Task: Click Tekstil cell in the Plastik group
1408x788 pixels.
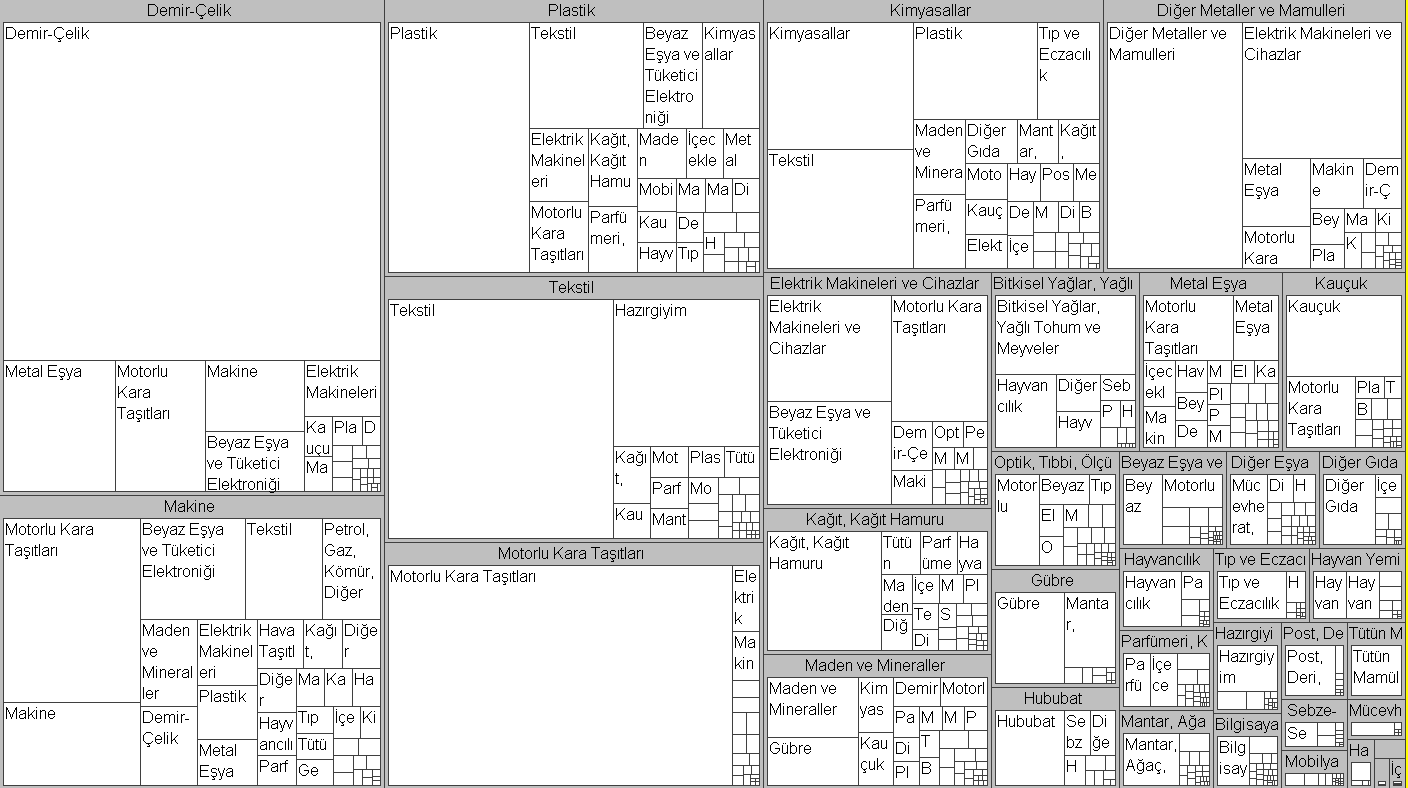Action: (586, 75)
